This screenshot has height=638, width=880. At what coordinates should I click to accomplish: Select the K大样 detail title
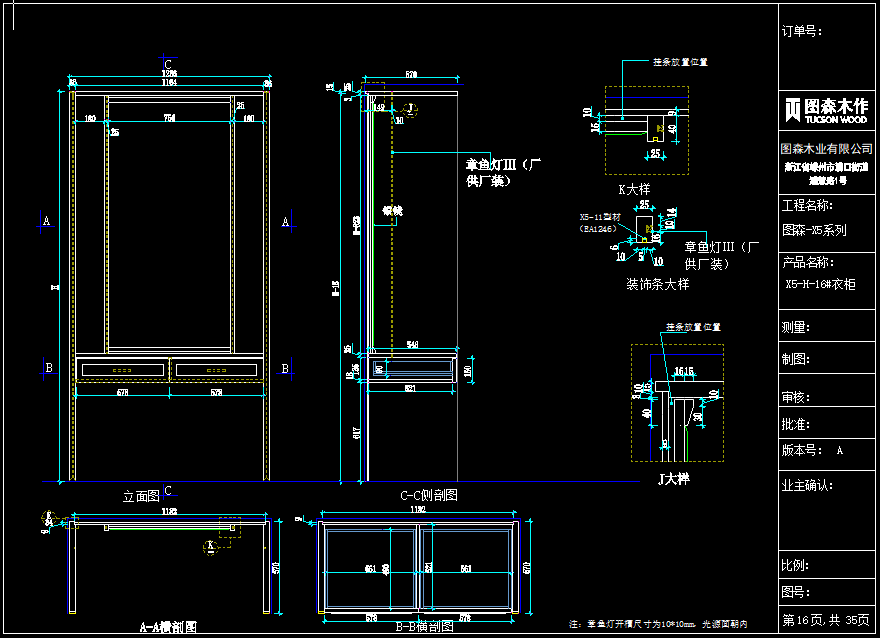(634, 189)
